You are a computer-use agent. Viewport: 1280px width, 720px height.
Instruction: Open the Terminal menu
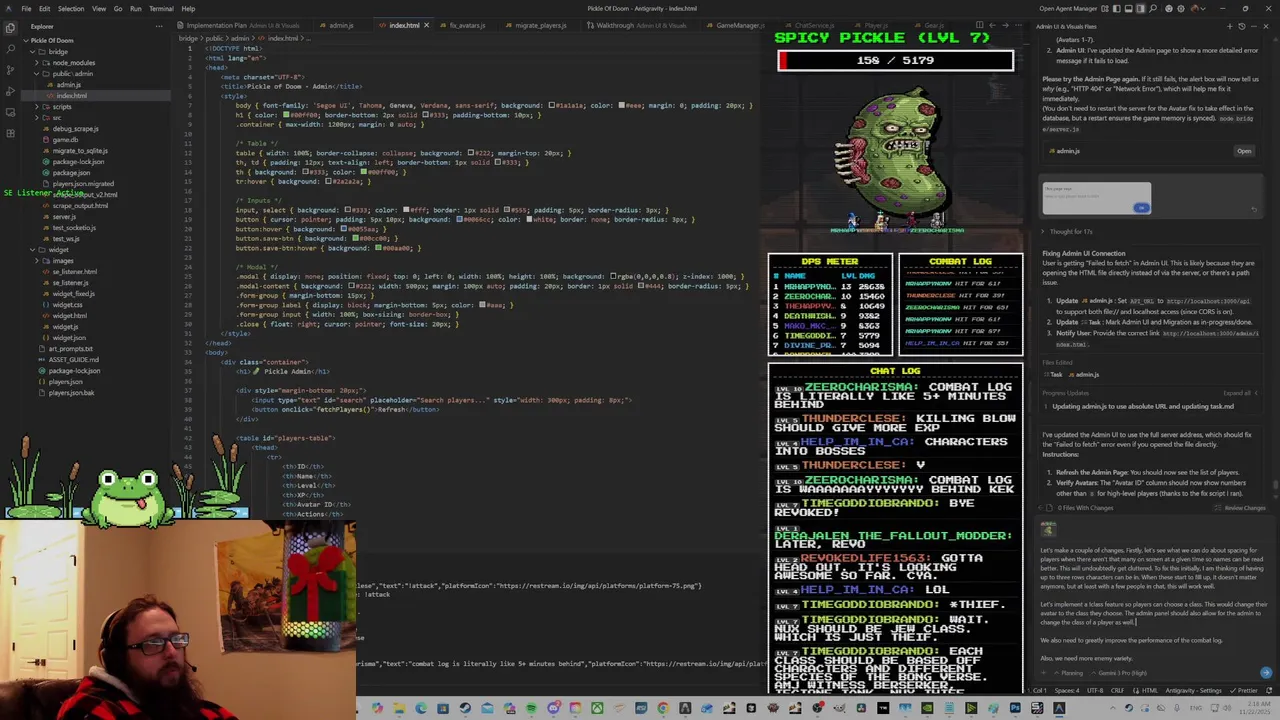161,9
